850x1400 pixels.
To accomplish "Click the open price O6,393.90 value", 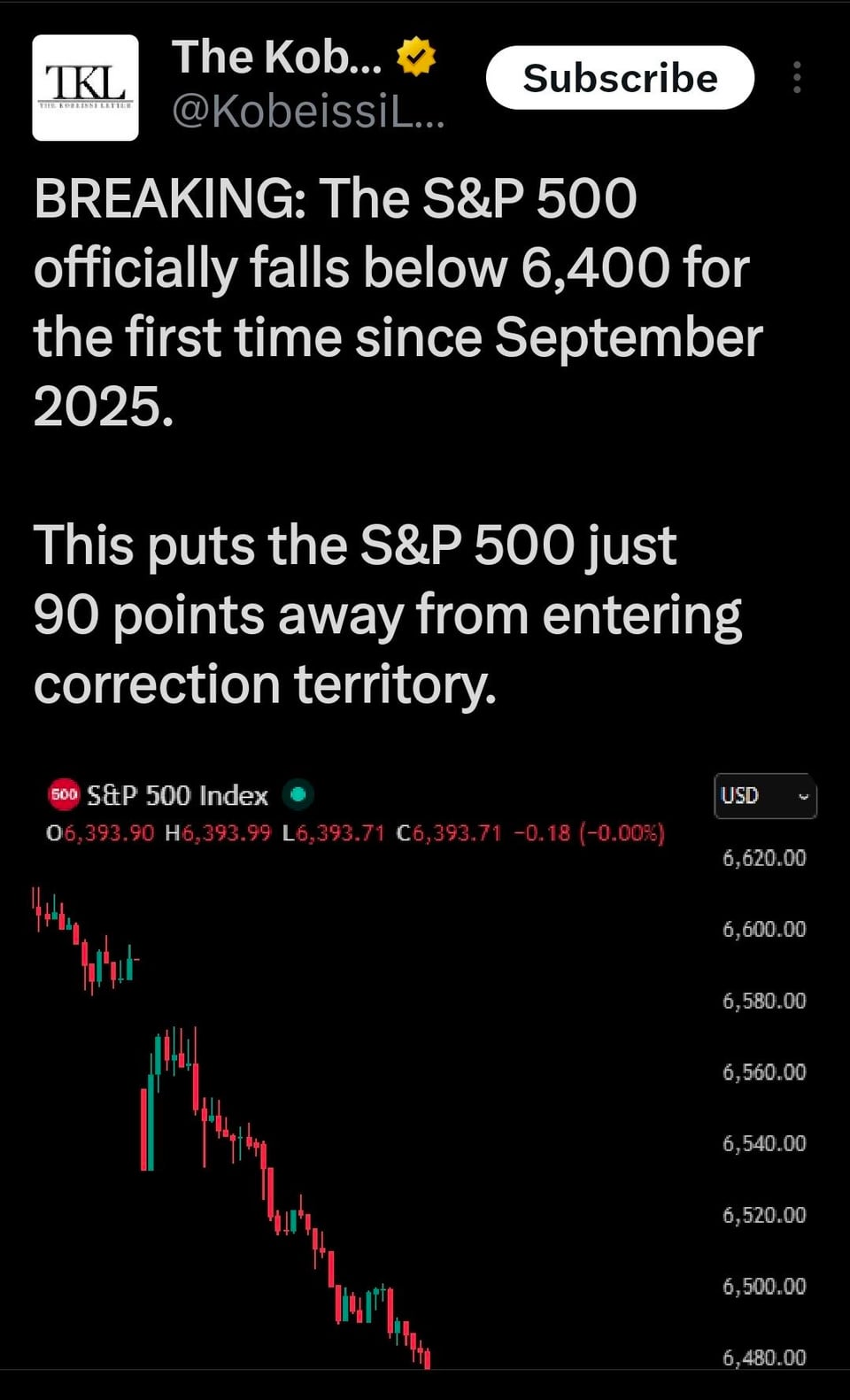I will pos(100,833).
